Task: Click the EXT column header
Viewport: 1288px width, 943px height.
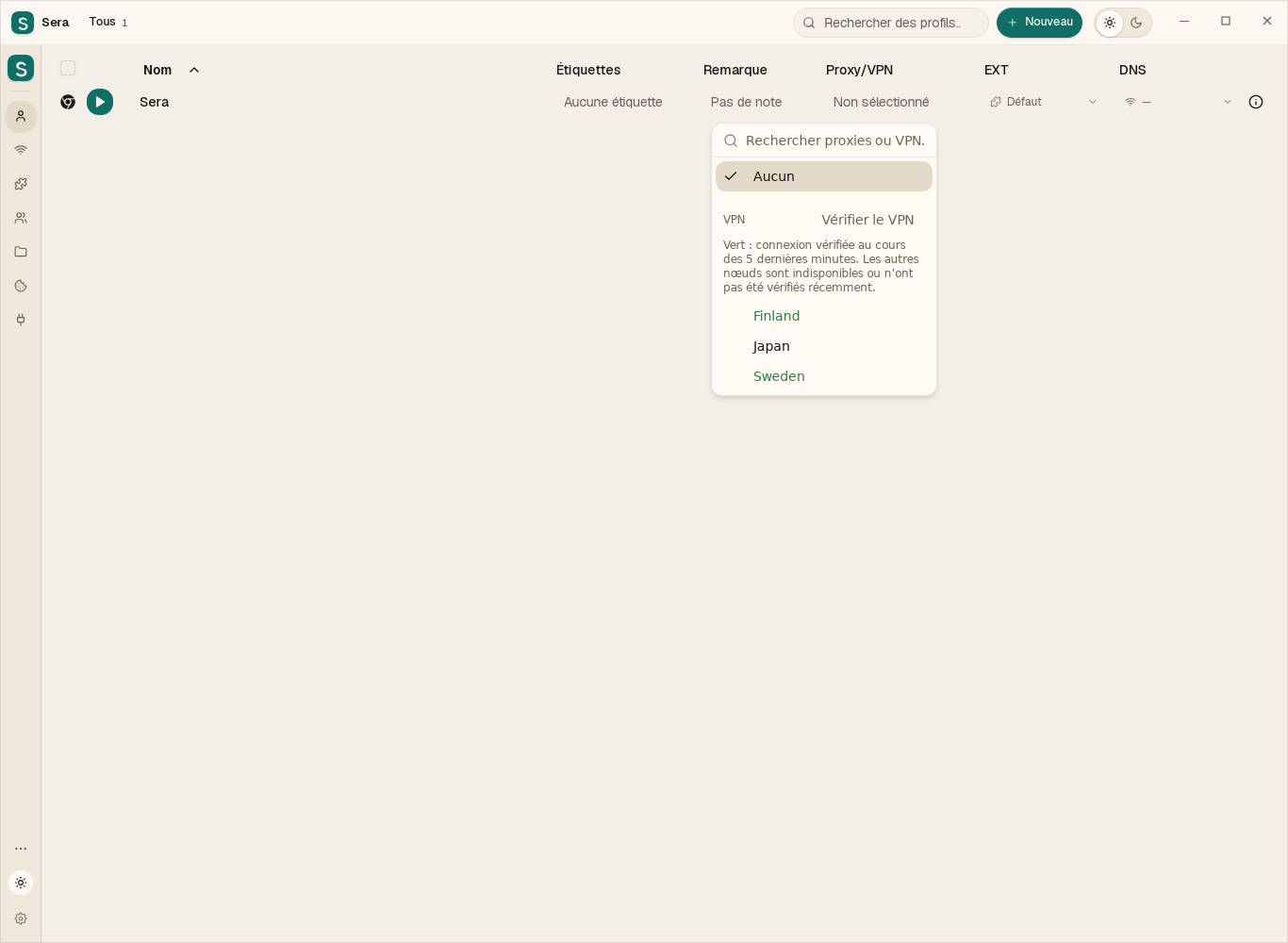Action: pos(997,70)
